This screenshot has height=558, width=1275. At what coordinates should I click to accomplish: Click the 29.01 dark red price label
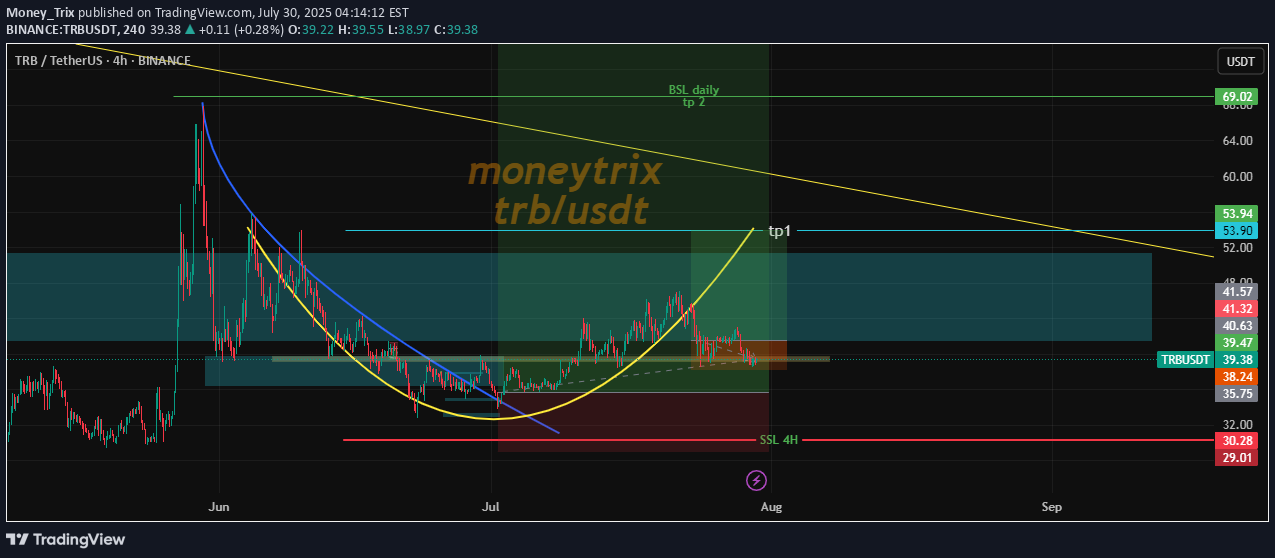point(1237,457)
